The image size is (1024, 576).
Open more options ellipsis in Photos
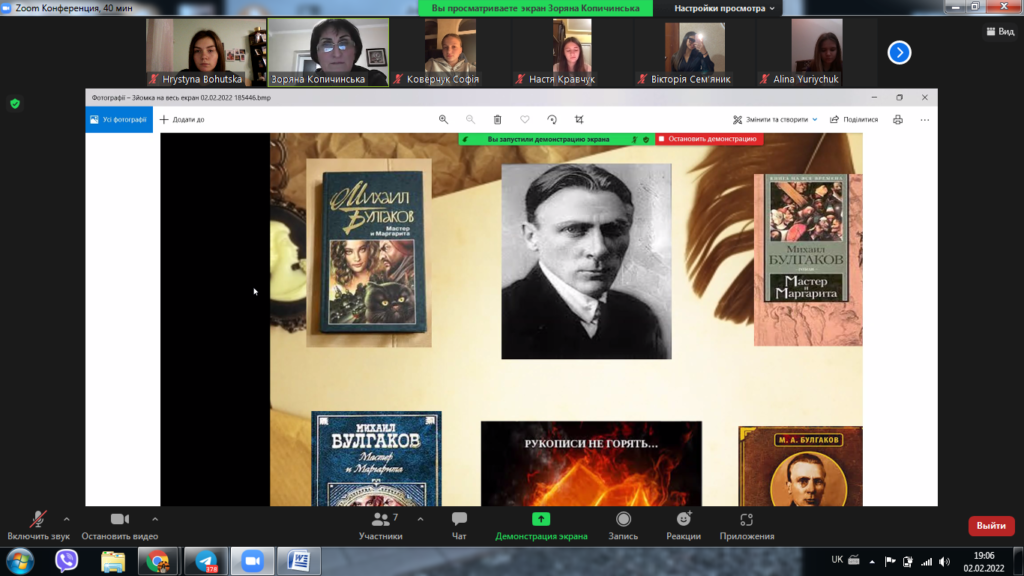pos(925,120)
